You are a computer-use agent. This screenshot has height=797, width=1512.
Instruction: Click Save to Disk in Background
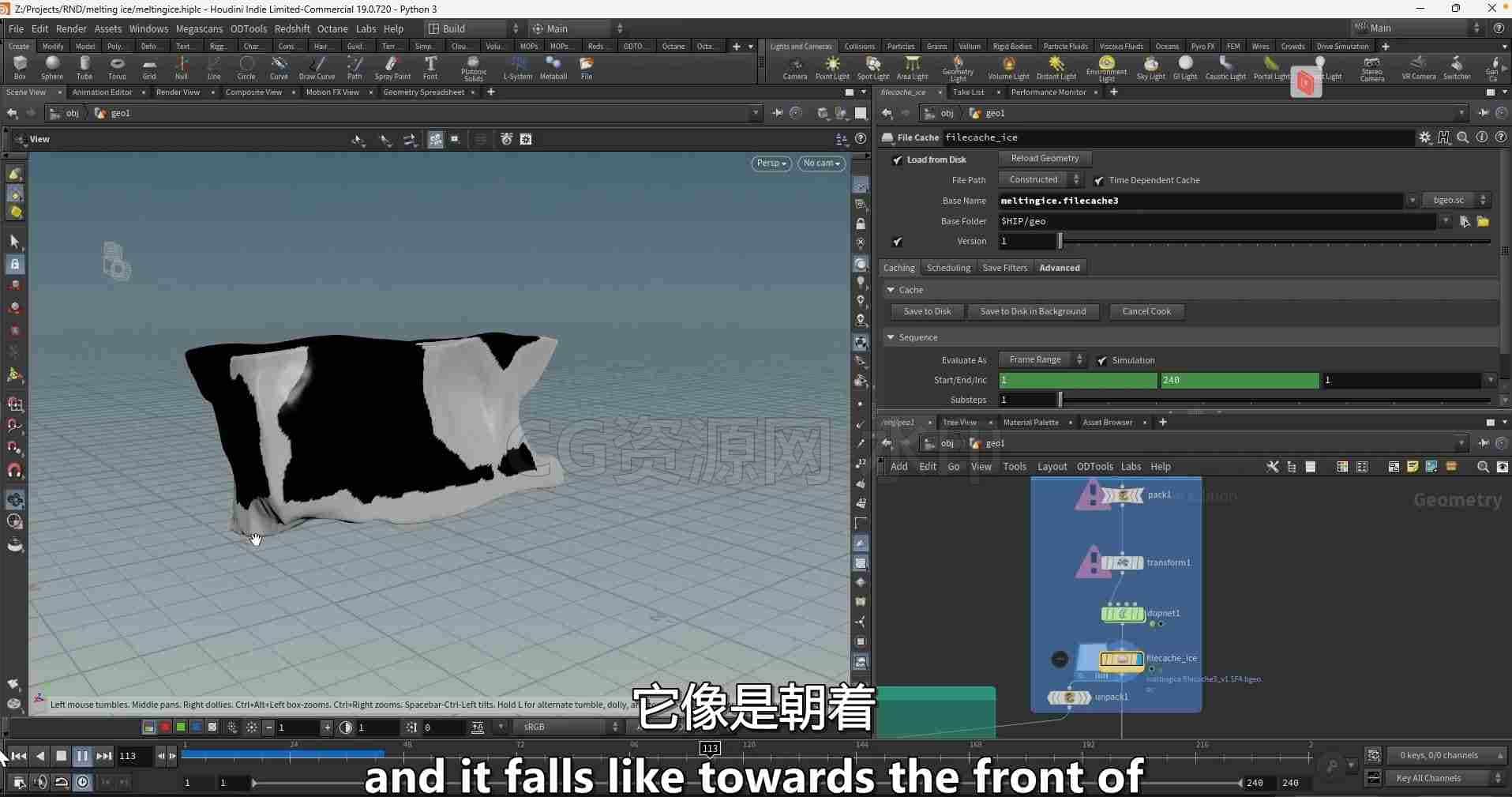[x=1033, y=312]
